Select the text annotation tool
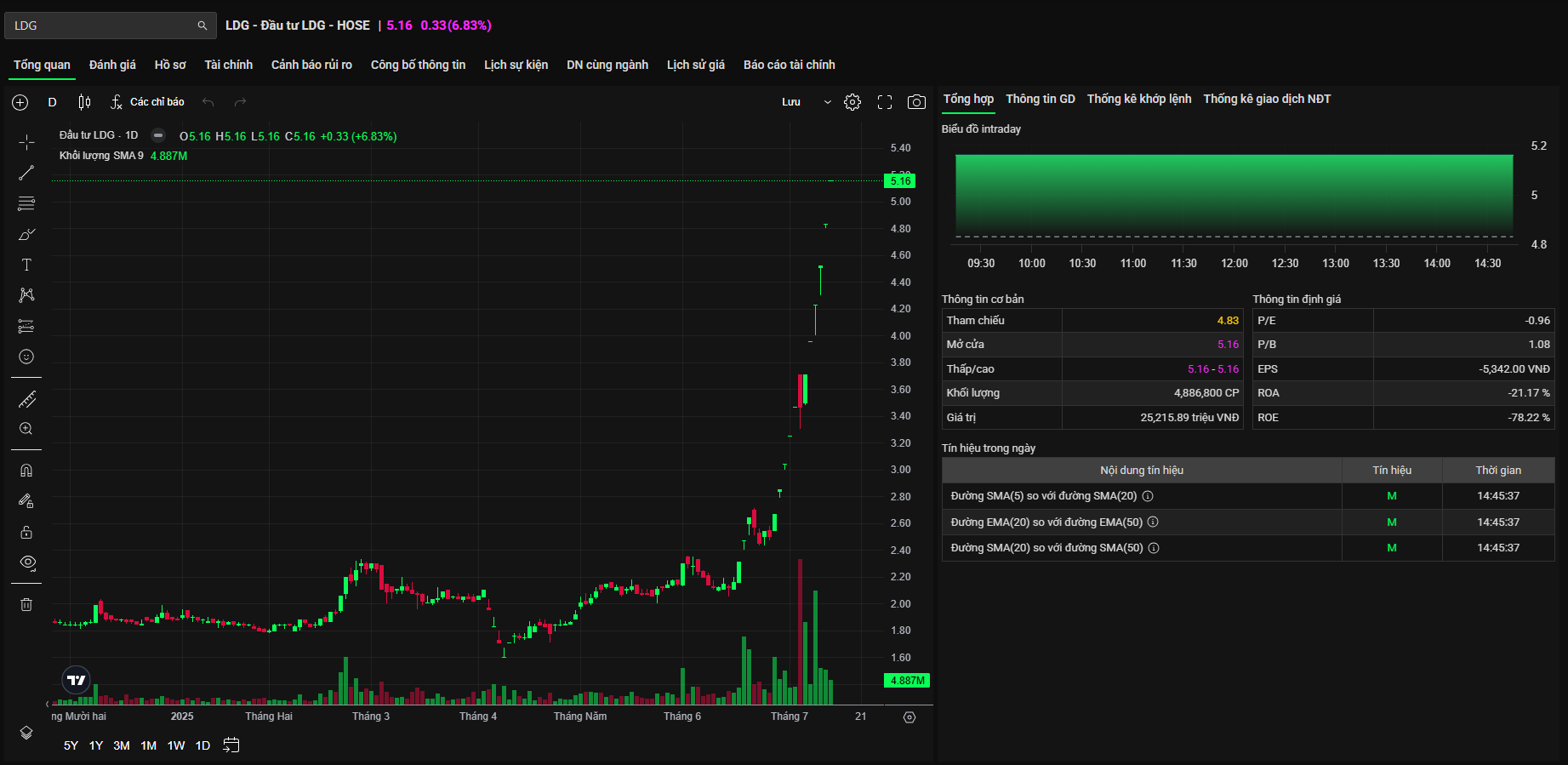The width and height of the screenshot is (1568, 765). point(26,265)
